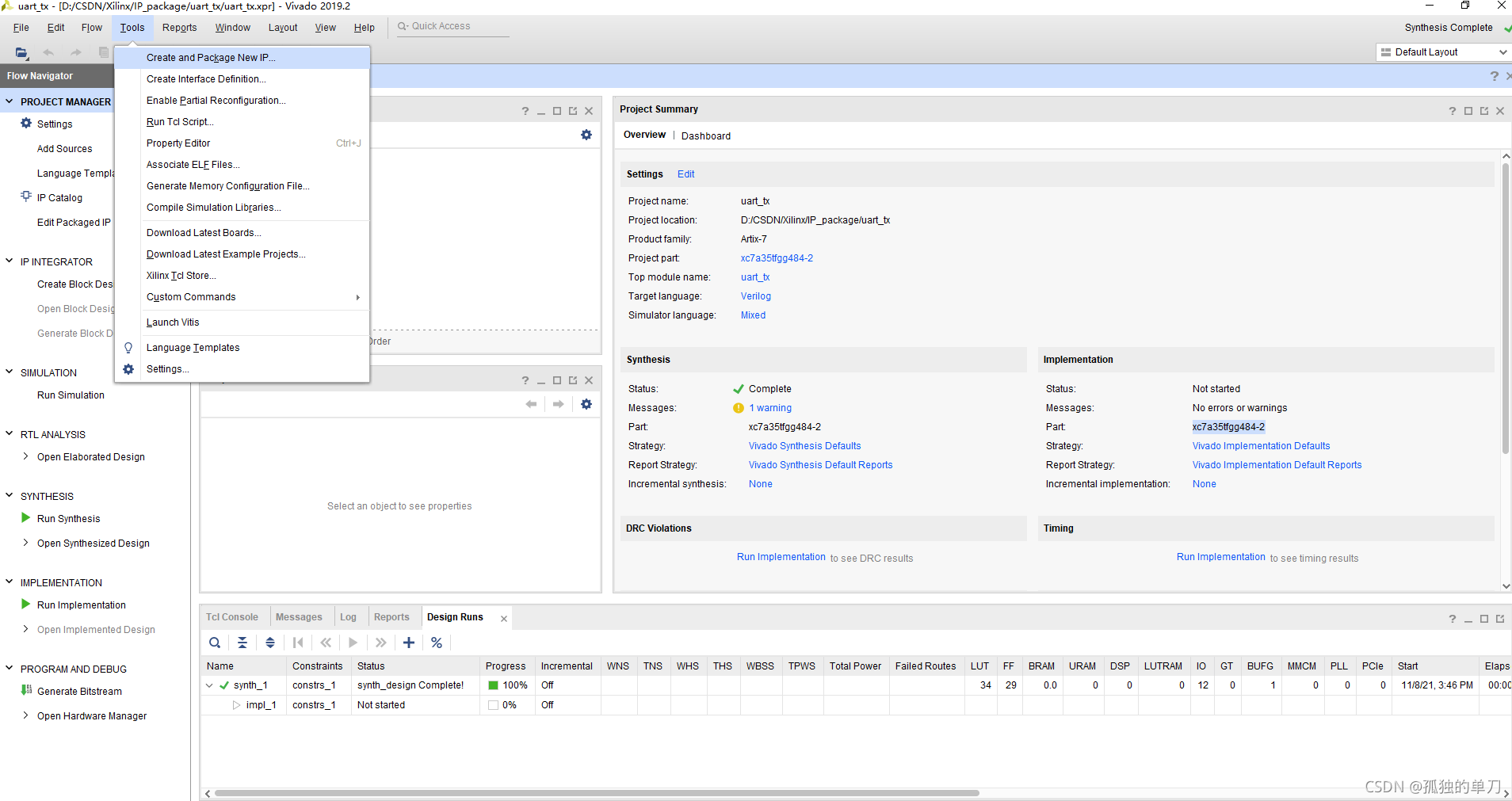Expand Open Hardware Manager item

pos(26,715)
